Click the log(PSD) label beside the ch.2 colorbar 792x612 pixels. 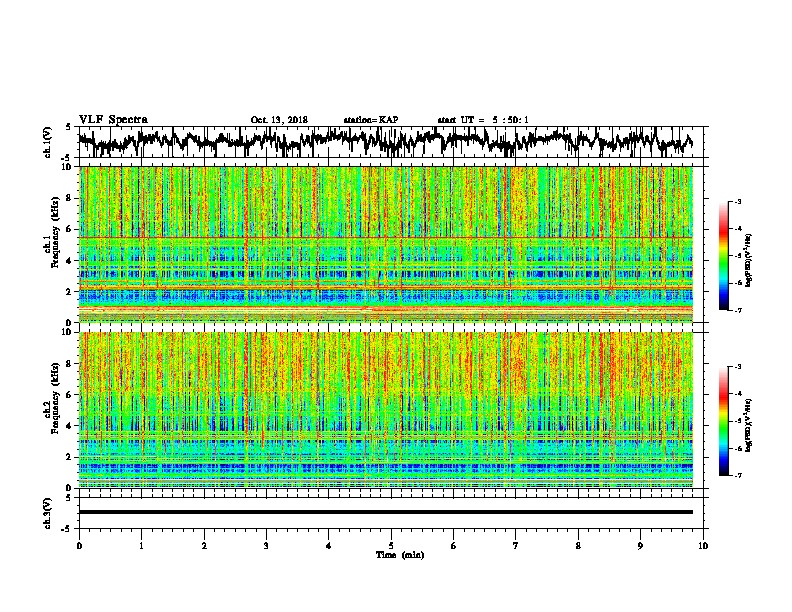[749, 425]
